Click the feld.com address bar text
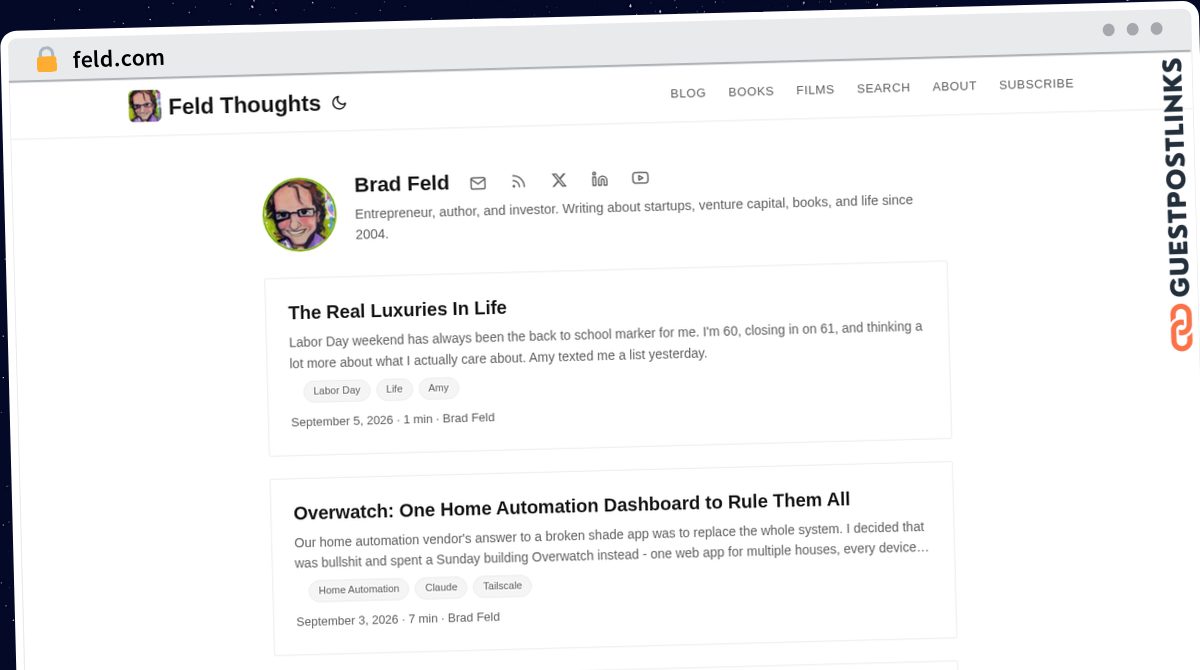 click(118, 59)
